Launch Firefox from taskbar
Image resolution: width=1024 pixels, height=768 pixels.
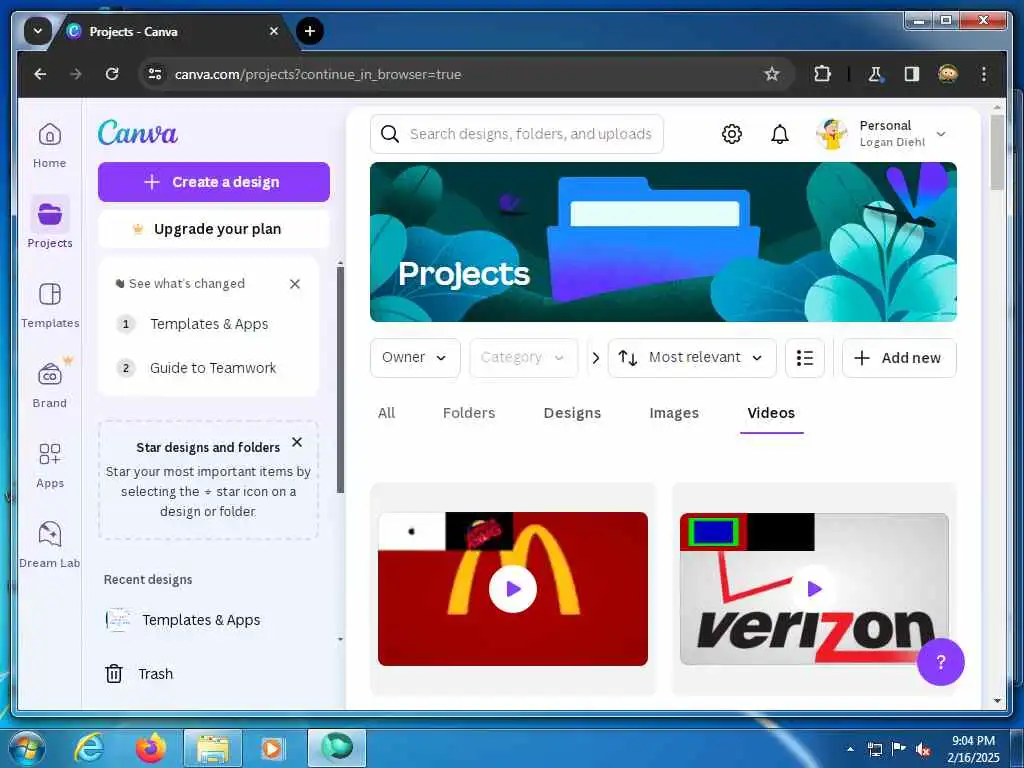pyautogui.click(x=151, y=748)
